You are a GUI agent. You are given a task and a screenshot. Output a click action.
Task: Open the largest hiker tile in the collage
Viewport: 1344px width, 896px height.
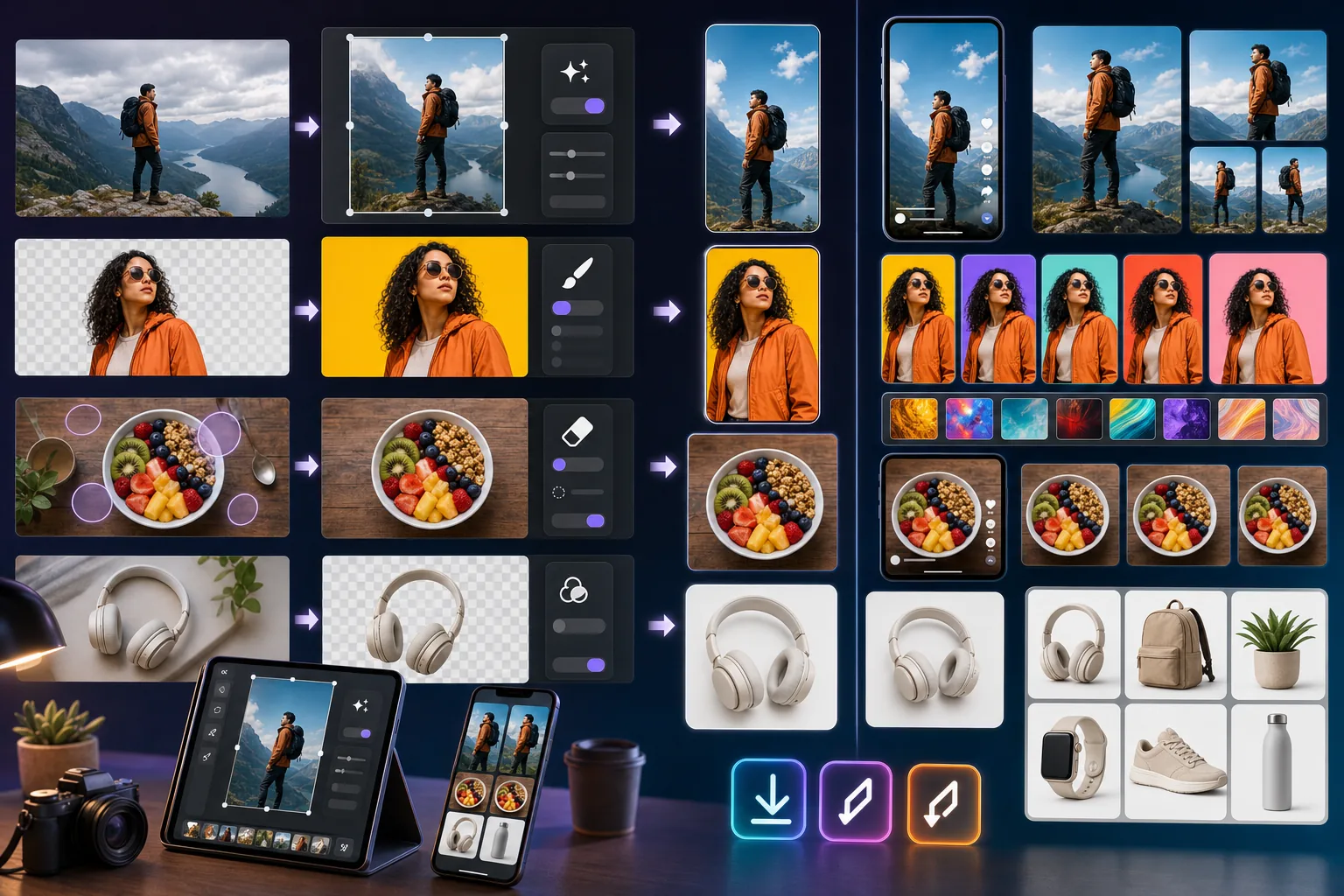click(1107, 129)
